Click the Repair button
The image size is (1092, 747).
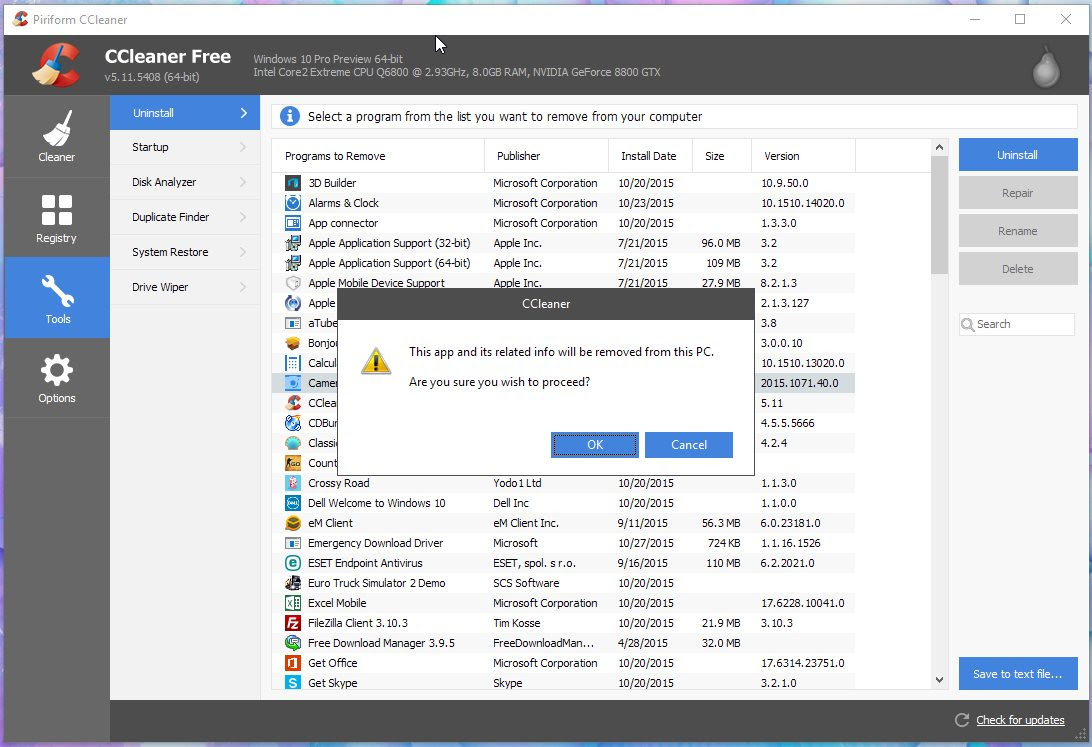click(1017, 193)
